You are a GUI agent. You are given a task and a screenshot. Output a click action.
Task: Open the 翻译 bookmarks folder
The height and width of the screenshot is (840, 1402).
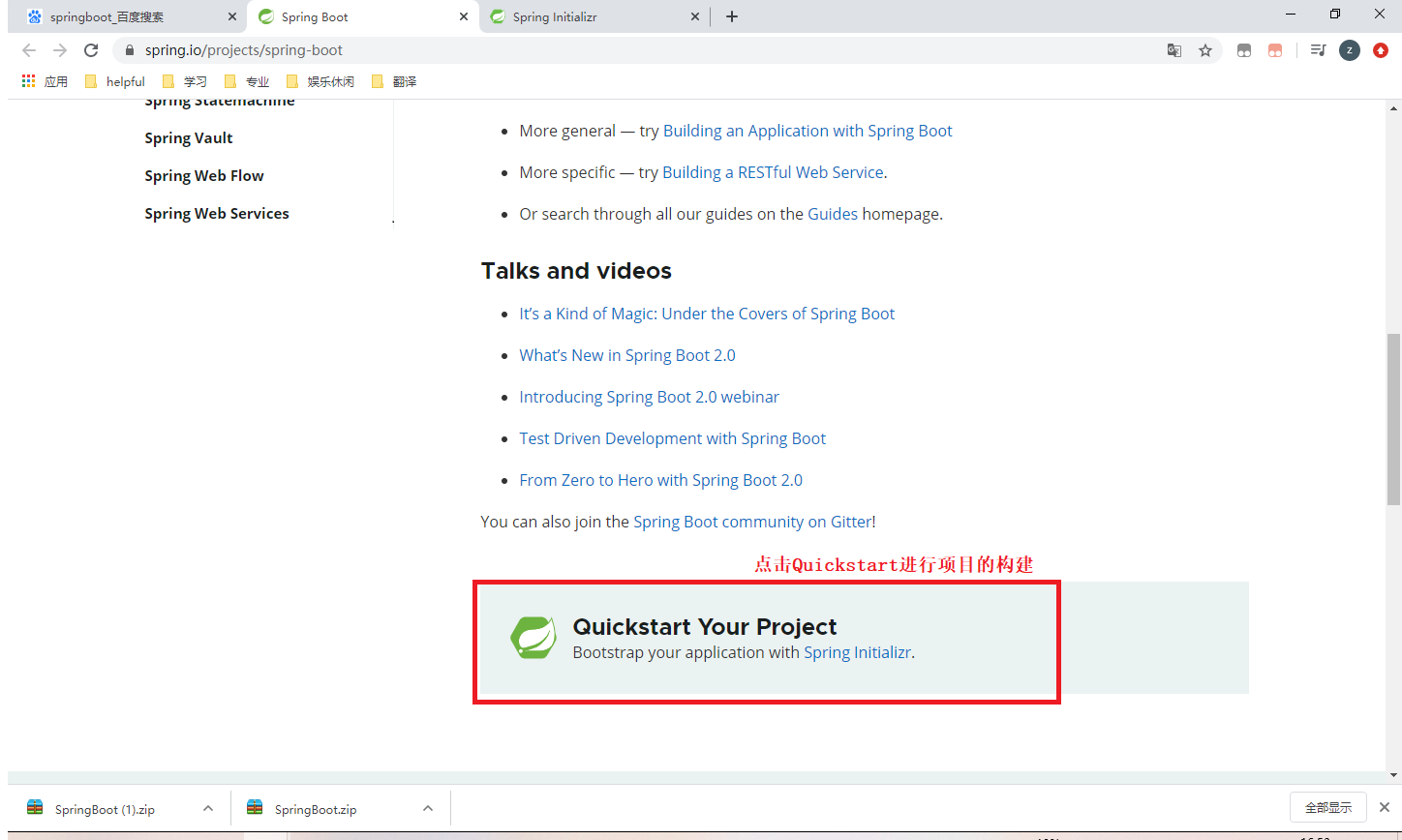tap(394, 81)
